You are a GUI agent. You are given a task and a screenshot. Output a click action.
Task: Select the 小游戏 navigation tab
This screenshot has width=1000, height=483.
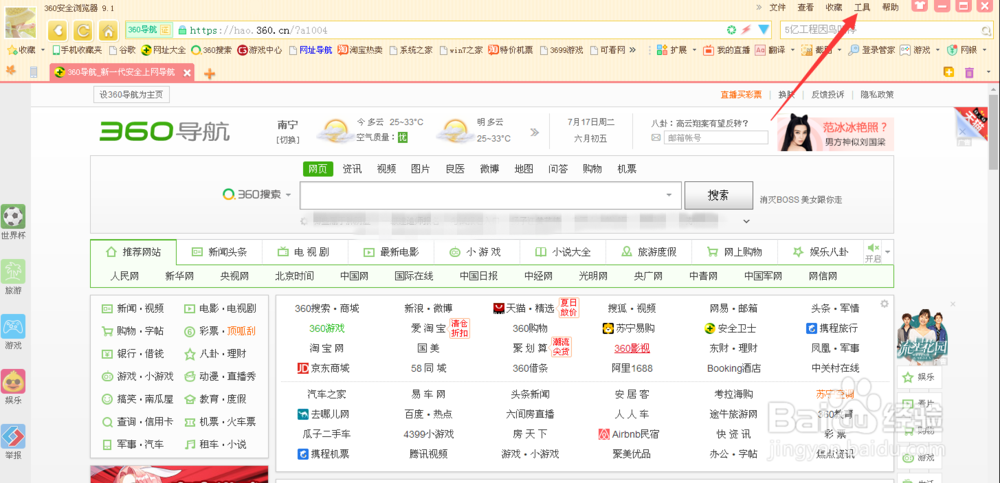click(x=476, y=251)
